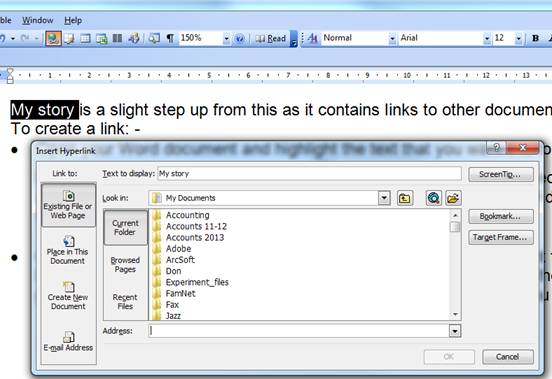The image size is (552, 379).
Task: Select Create New Document option
Action: [x=68, y=296]
